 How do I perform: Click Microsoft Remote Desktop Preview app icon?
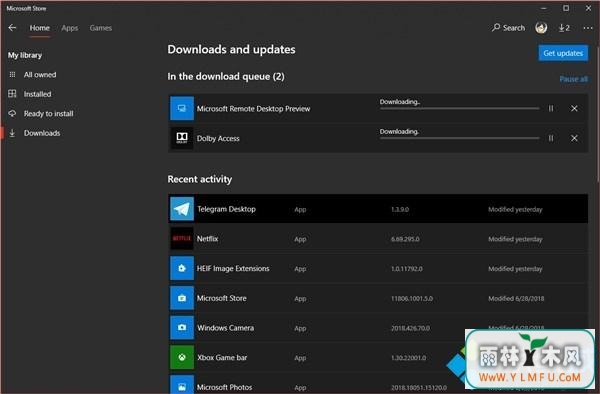(182, 108)
